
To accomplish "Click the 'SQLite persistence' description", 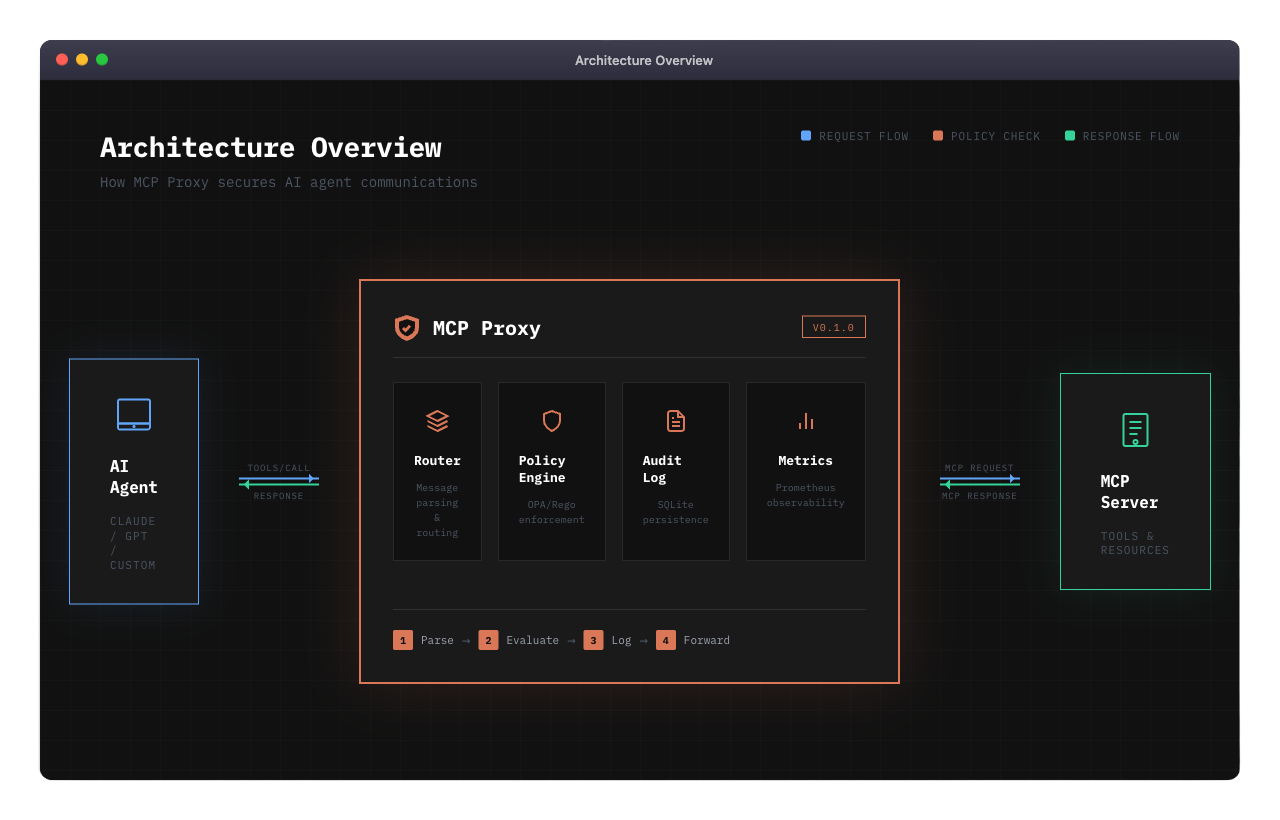I will [676, 512].
